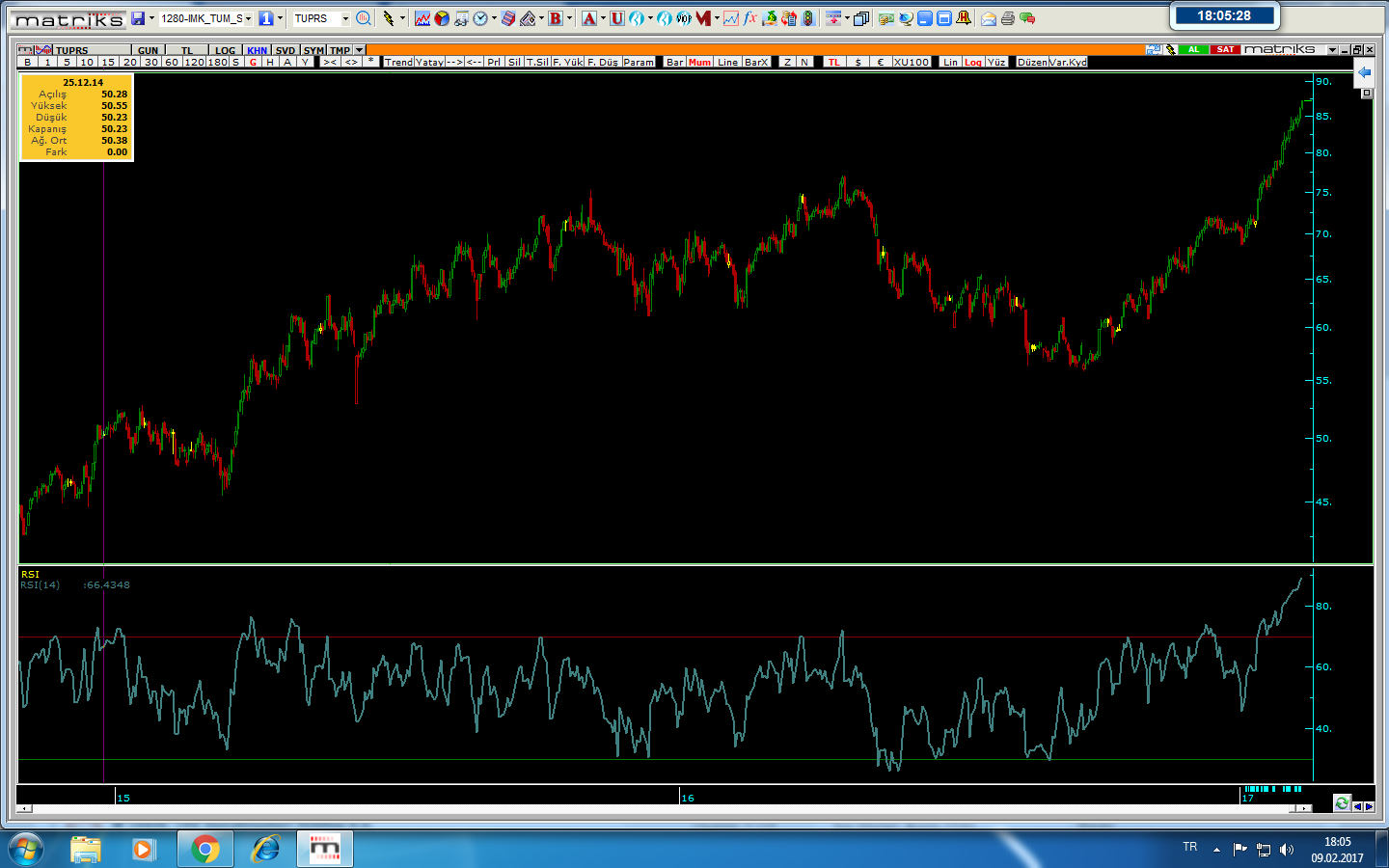Open the line chart graph icon

coord(422,18)
